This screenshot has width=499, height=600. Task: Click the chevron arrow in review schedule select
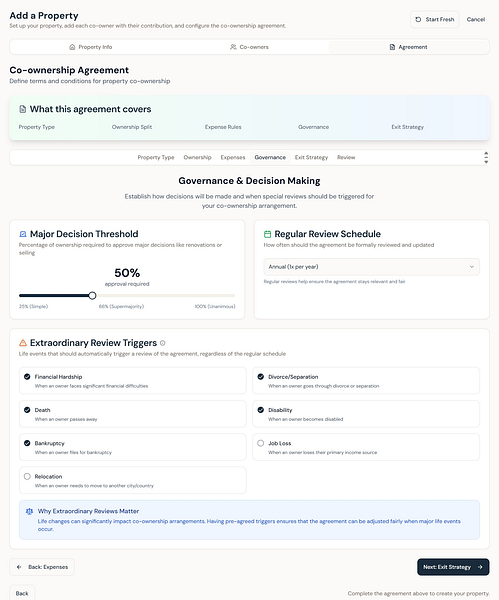(472, 267)
